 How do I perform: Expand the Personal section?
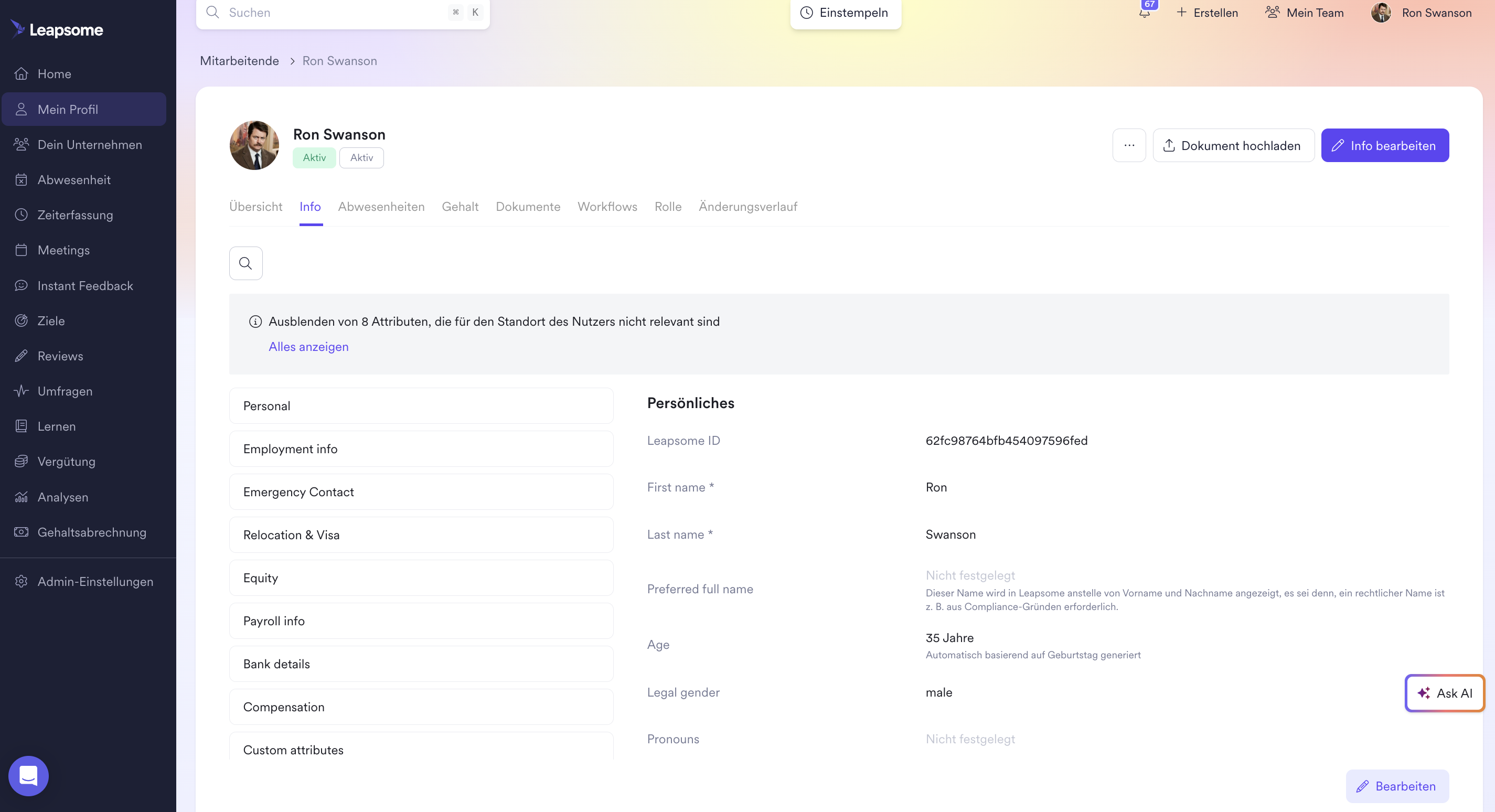pyautogui.click(x=421, y=405)
